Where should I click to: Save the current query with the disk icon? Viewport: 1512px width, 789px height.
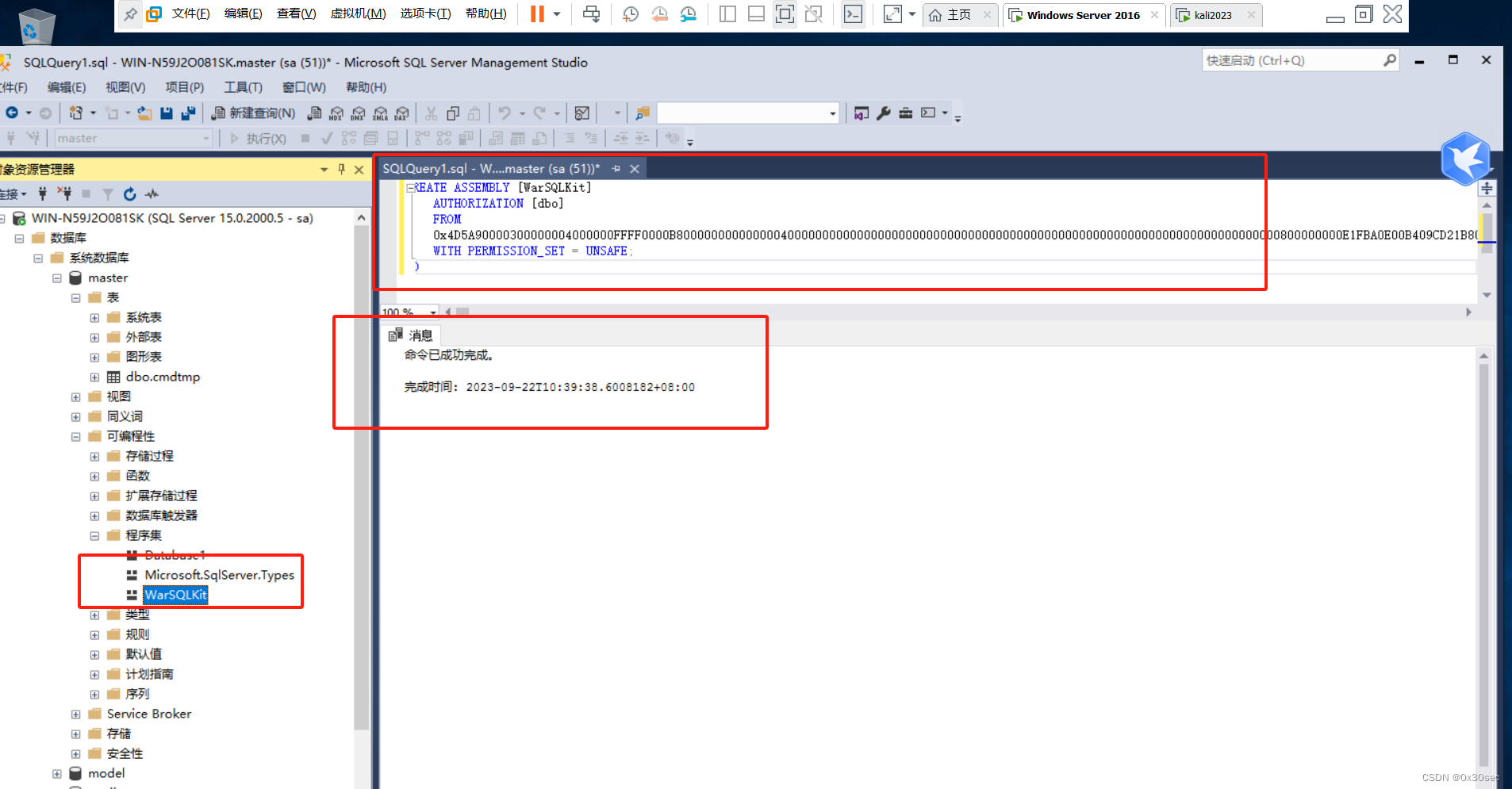click(167, 113)
